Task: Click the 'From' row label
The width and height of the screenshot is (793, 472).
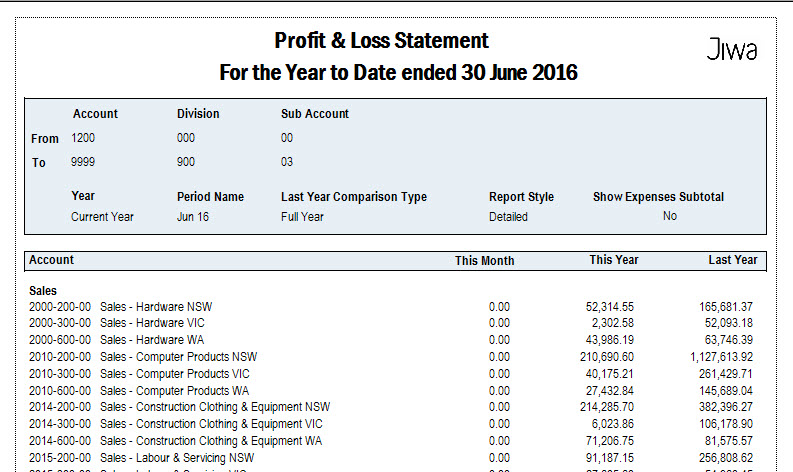Action: pyautogui.click(x=45, y=139)
